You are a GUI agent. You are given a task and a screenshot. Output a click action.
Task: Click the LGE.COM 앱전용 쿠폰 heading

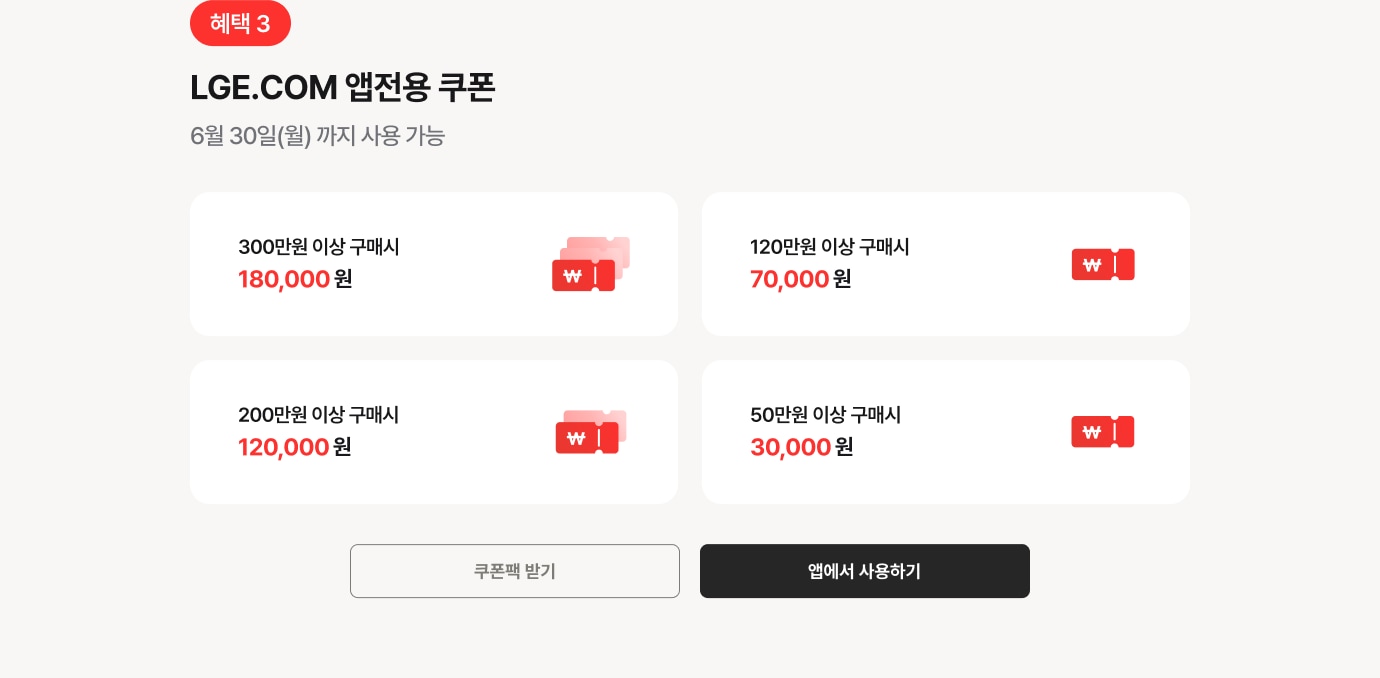click(x=343, y=88)
